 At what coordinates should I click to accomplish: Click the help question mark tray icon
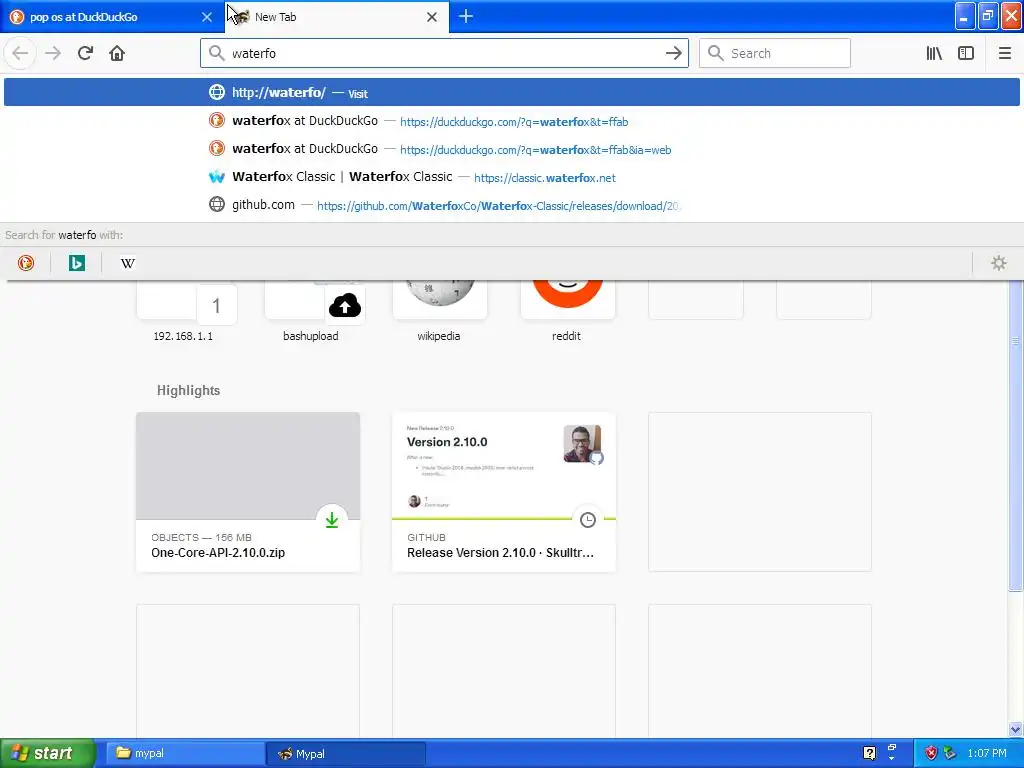point(869,753)
